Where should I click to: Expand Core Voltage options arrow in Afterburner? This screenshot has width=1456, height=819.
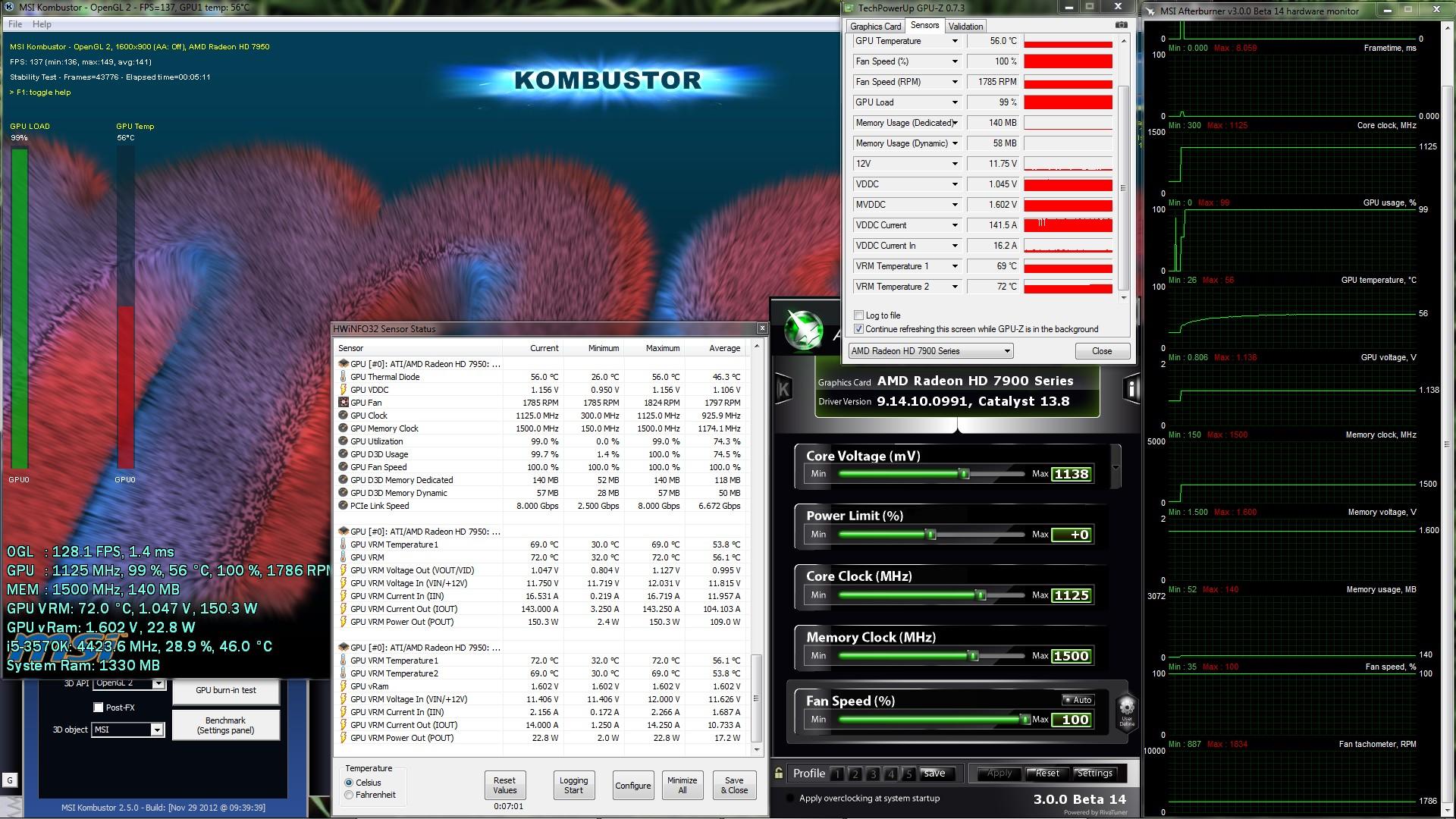click(x=1116, y=467)
